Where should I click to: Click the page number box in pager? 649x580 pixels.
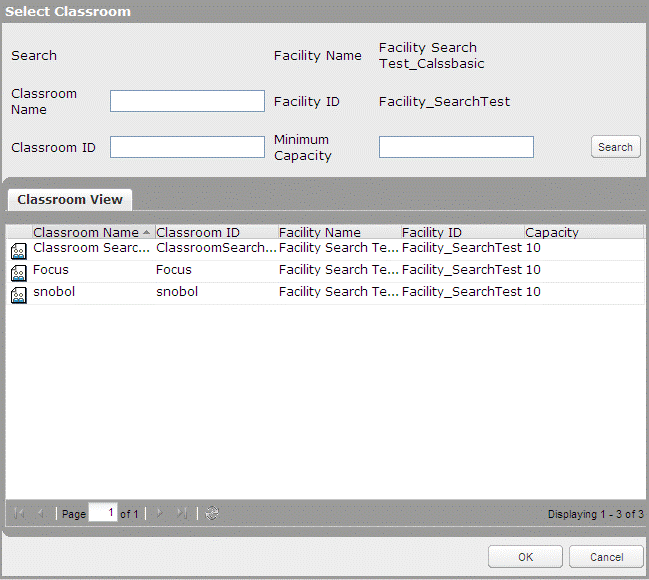click(102, 513)
